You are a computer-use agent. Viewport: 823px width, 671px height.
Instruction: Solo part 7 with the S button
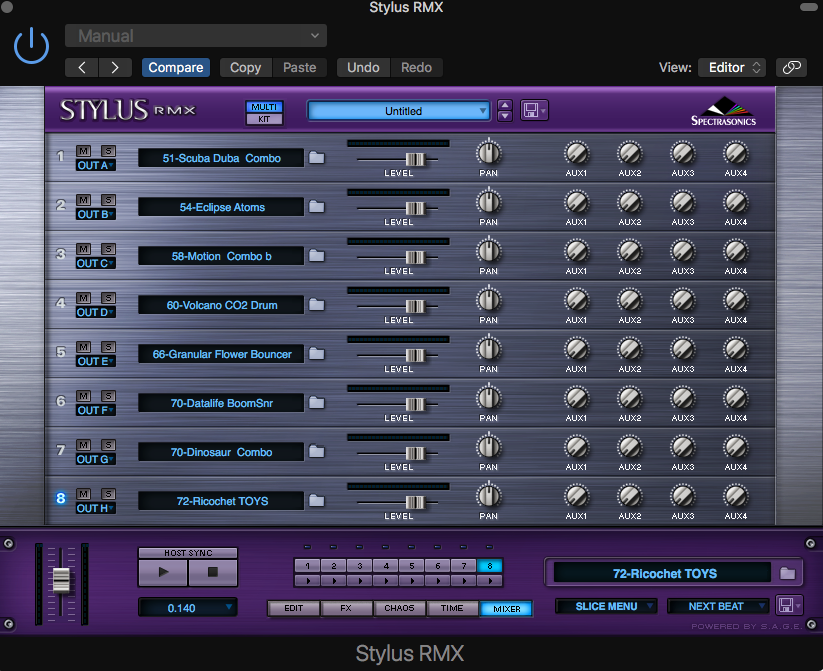point(108,445)
